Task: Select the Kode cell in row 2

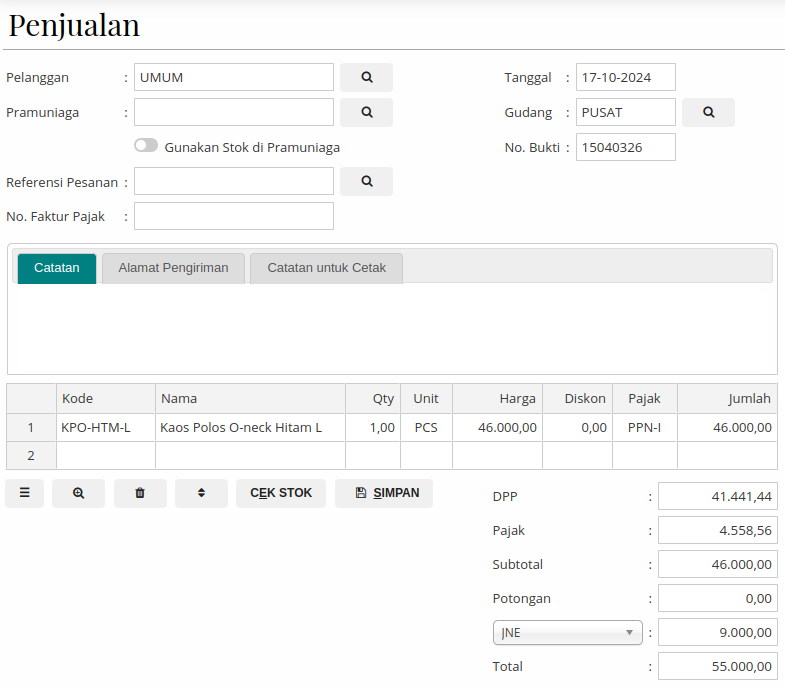Action: [x=105, y=456]
